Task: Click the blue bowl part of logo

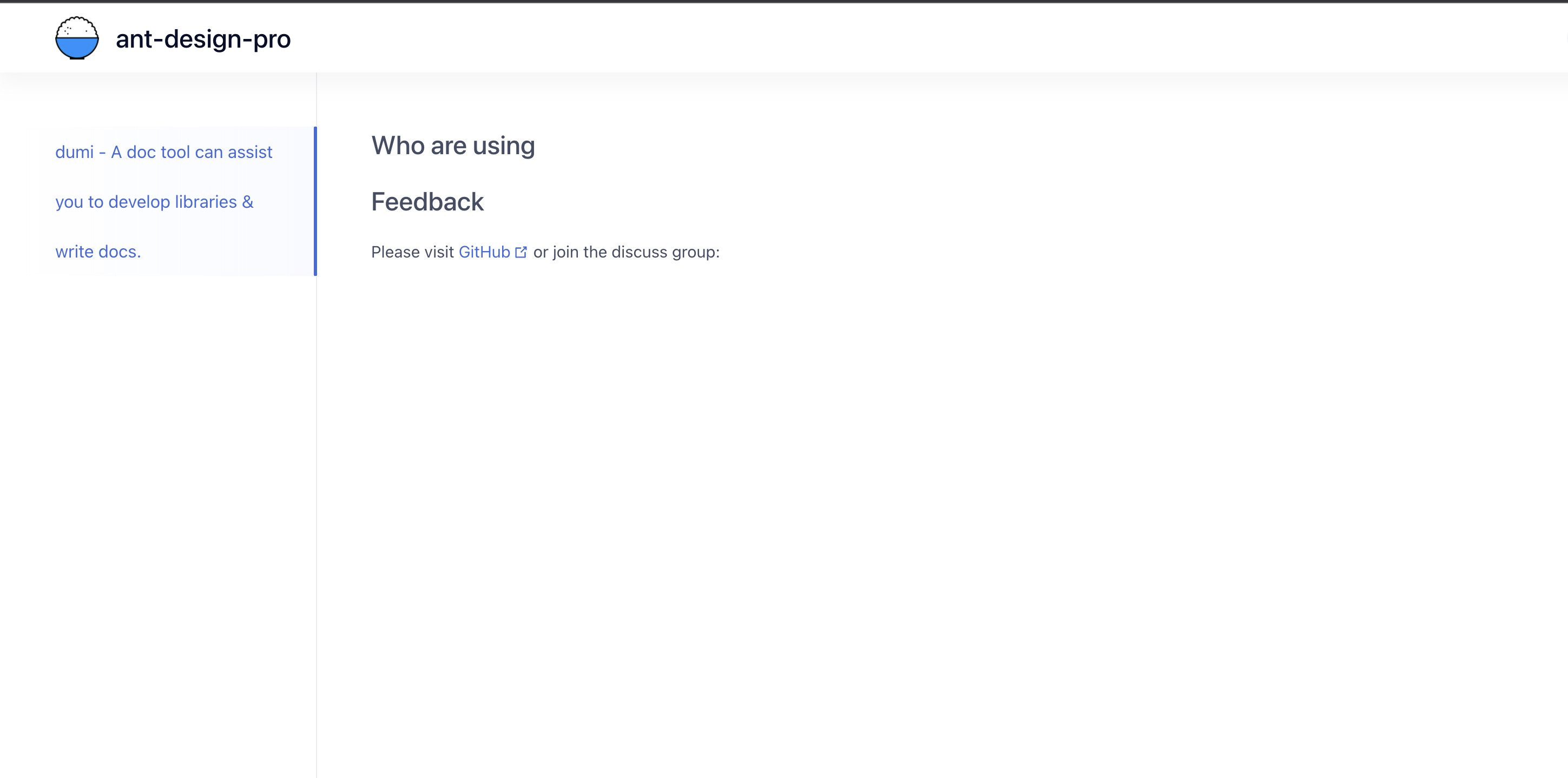Action: [77, 48]
